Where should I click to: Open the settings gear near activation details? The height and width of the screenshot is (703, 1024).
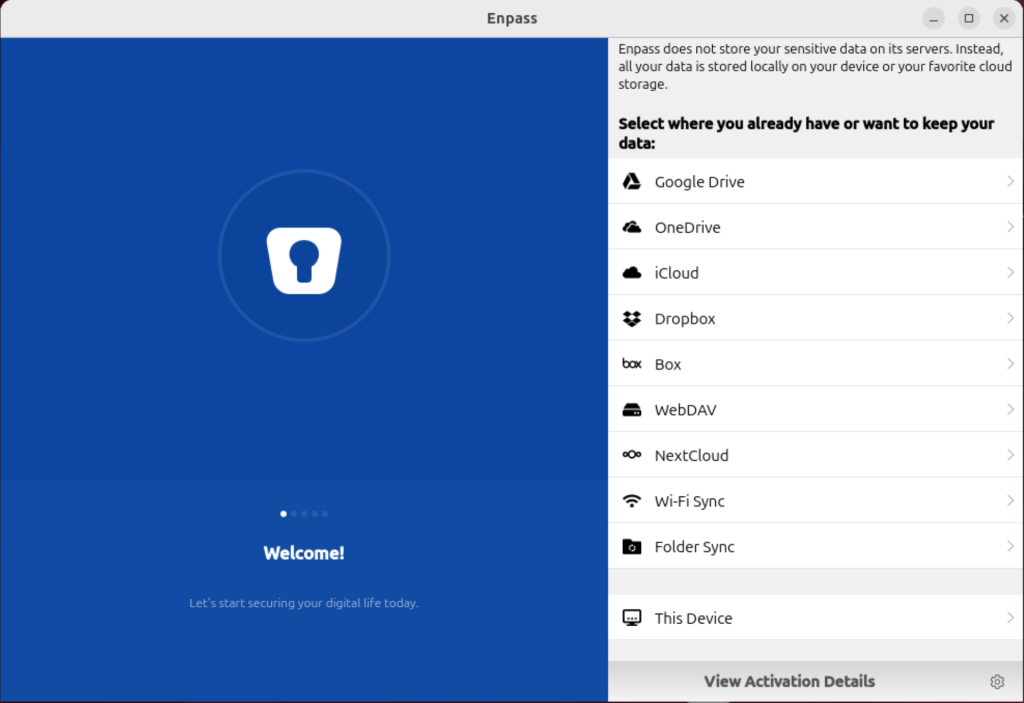pos(996,681)
